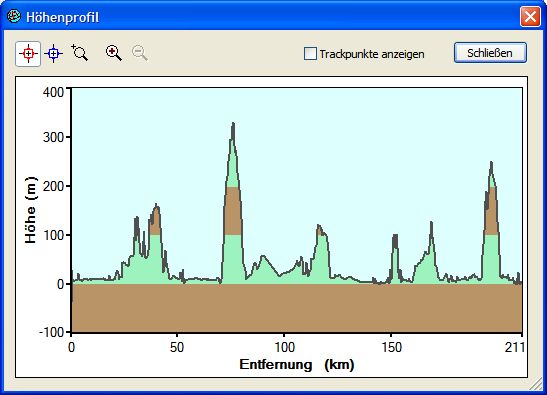
Task: Click the 211 distance axis value
Action: point(515,347)
